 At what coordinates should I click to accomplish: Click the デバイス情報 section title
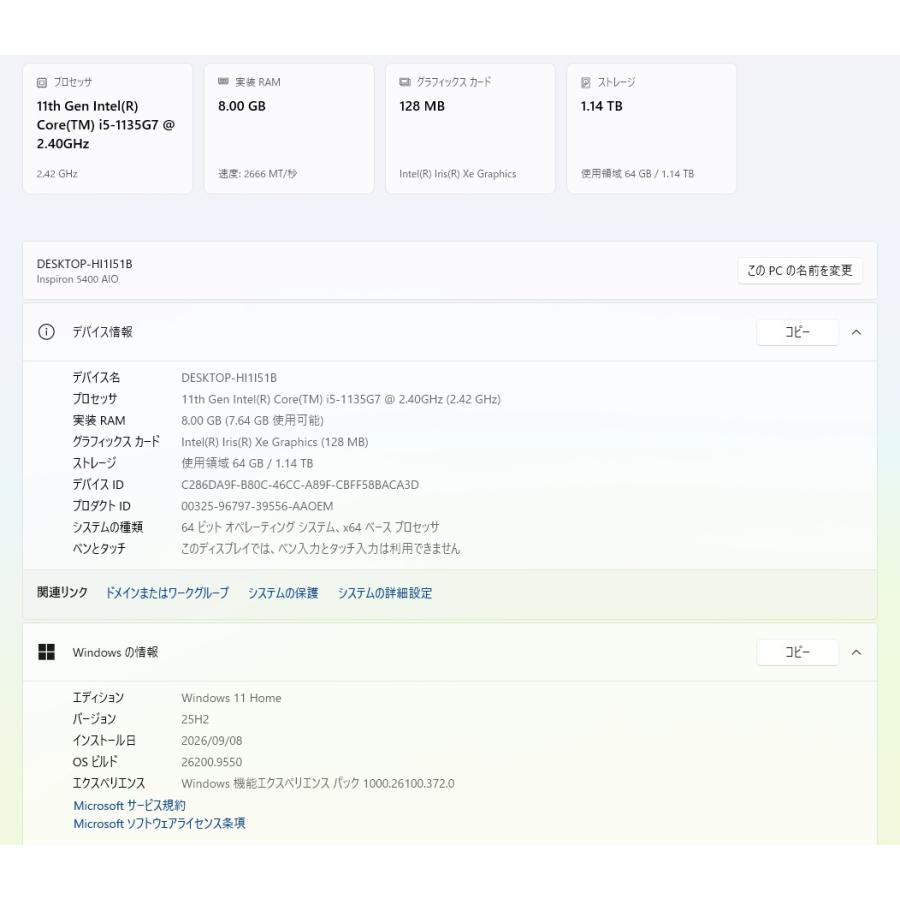103,332
